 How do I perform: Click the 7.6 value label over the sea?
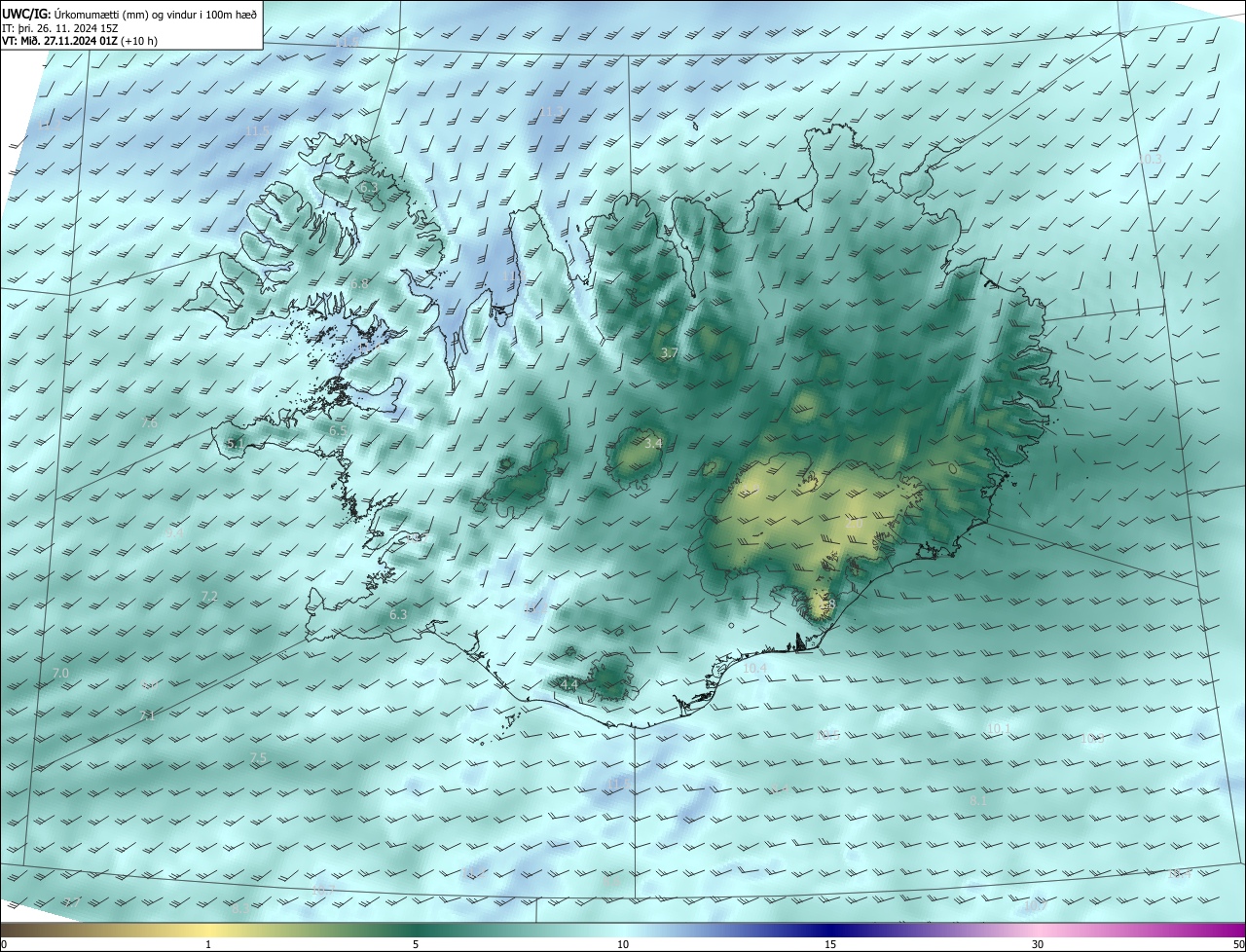pos(149,423)
